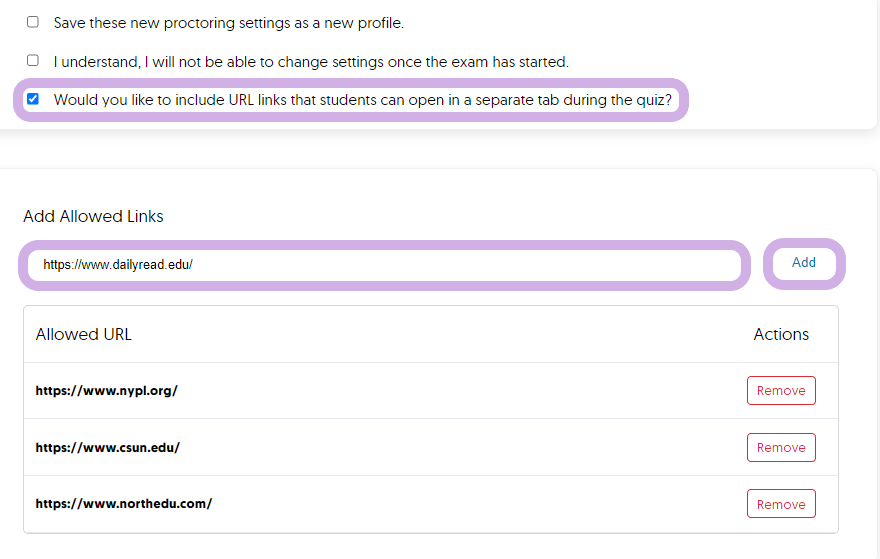
Task: Click the https://www.northedu.com/ URL text
Action: point(123,504)
